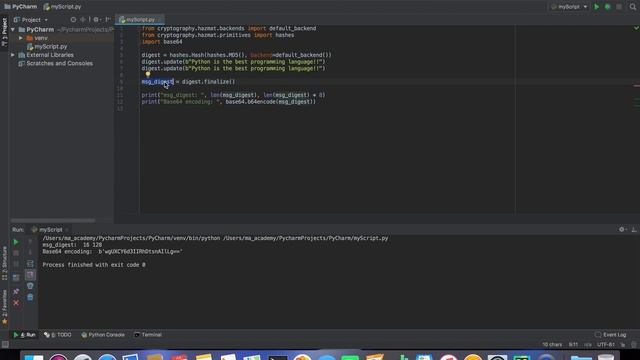This screenshot has width=640, height=360.
Task: Click the up arrow in Run panel
Action: pyautogui.click(x=30, y=242)
